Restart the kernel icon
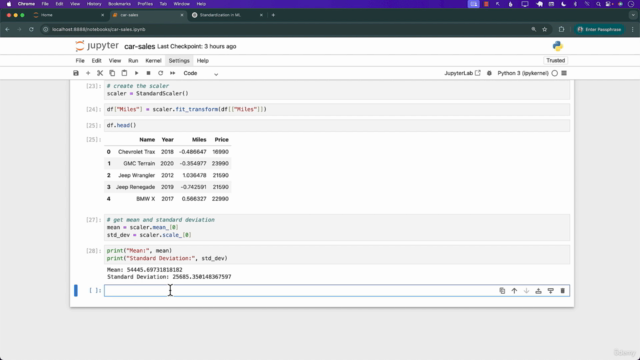640x360 pixels. (160, 73)
